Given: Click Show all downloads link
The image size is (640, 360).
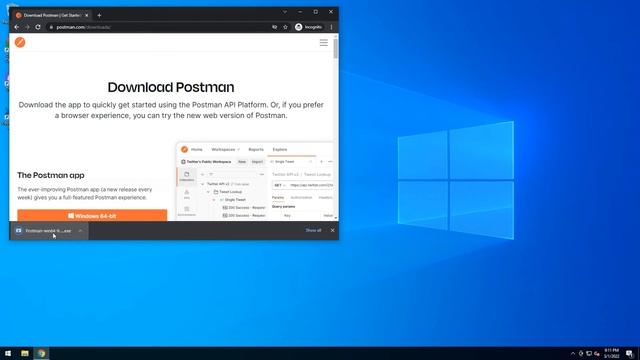Looking at the screenshot, I should point(313,231).
